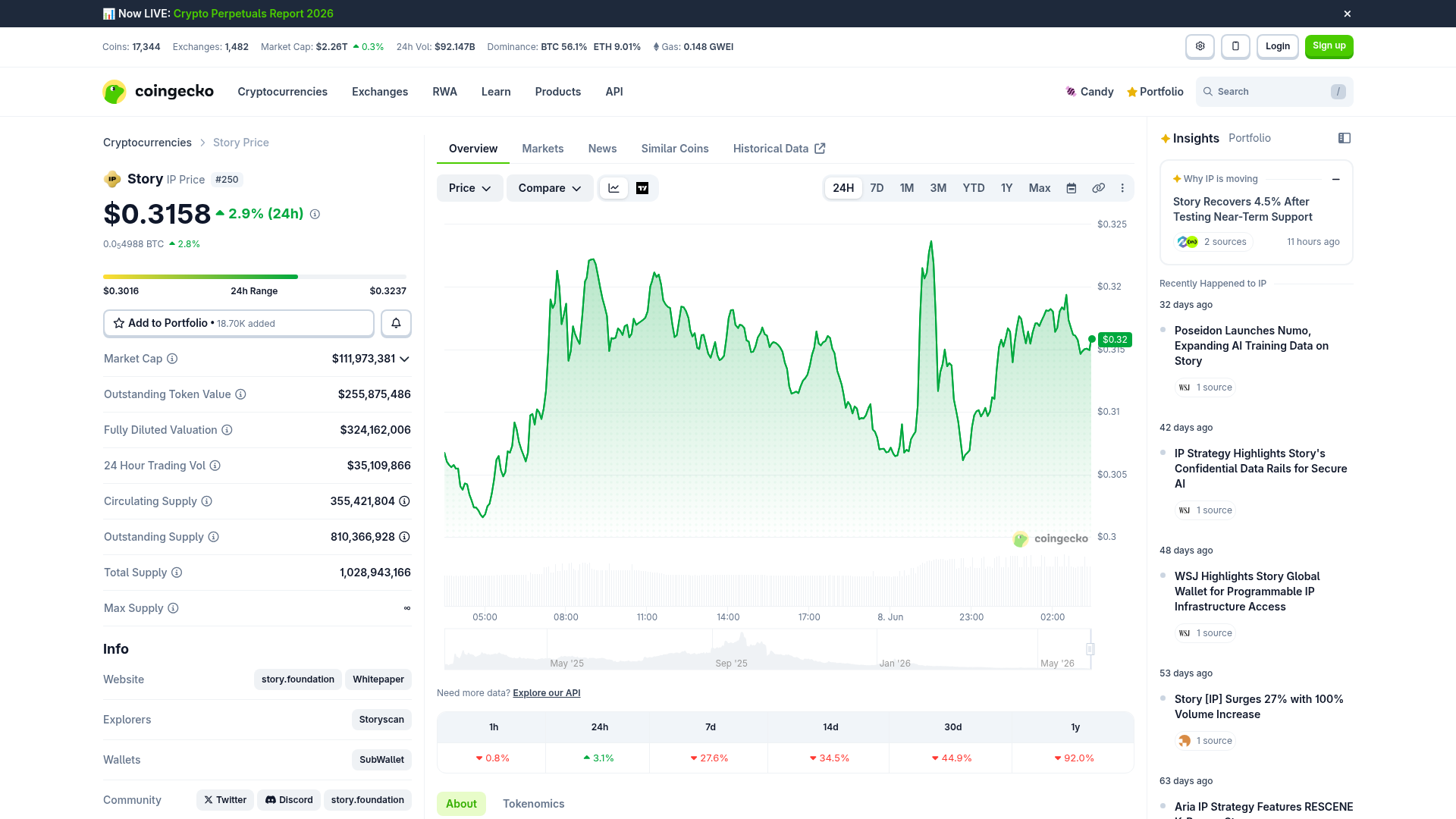Click the mobile app icon button
The image size is (1456, 819).
click(x=1235, y=46)
